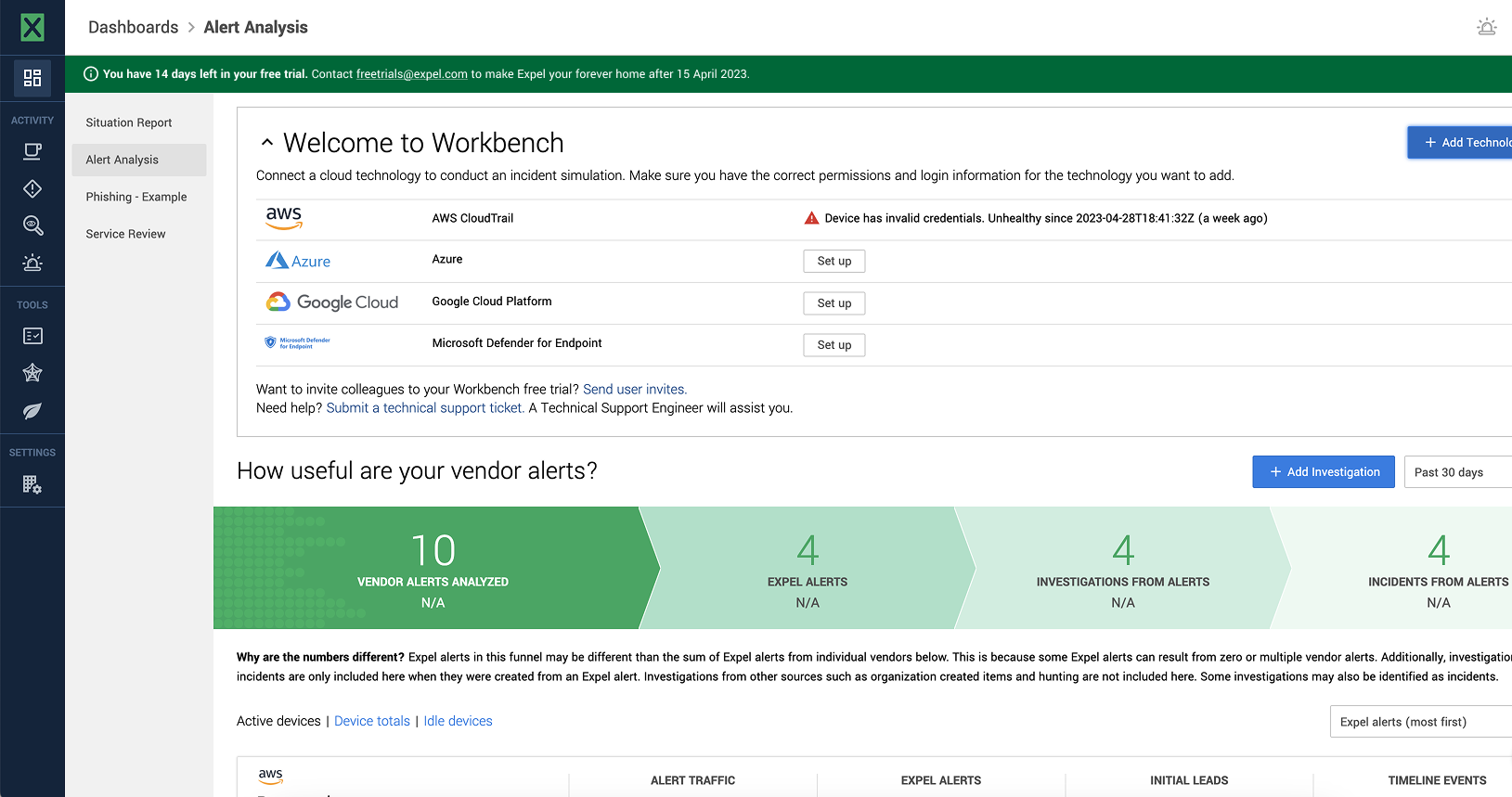
Task: Click Dashboards breadcrumb
Action: coord(134,27)
